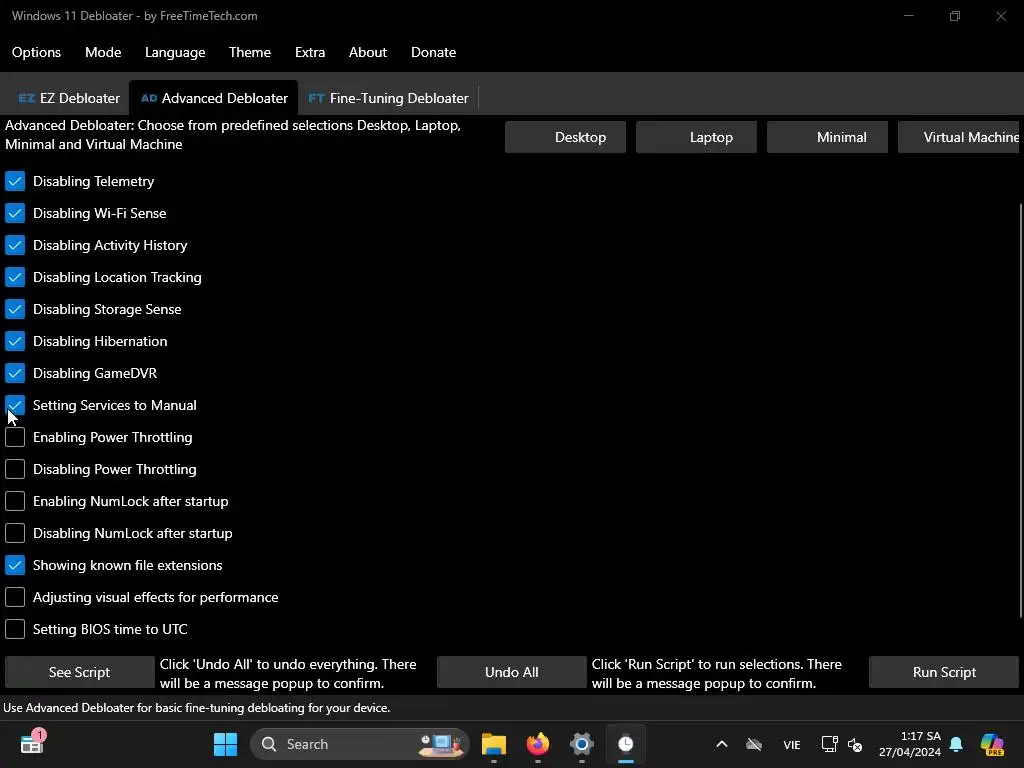Check Enabling Power Throttling
This screenshot has width=1024, height=768.
15,437
